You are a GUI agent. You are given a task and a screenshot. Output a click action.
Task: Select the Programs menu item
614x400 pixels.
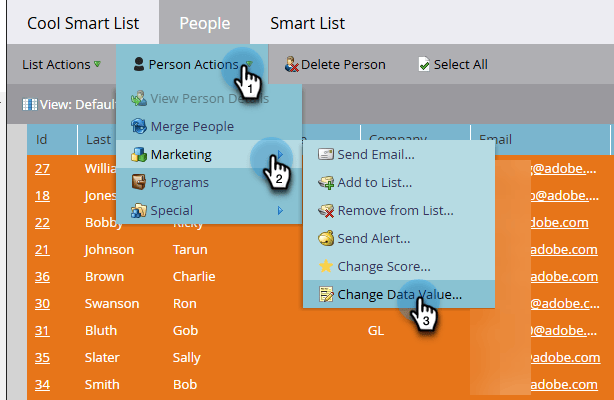tap(209, 182)
